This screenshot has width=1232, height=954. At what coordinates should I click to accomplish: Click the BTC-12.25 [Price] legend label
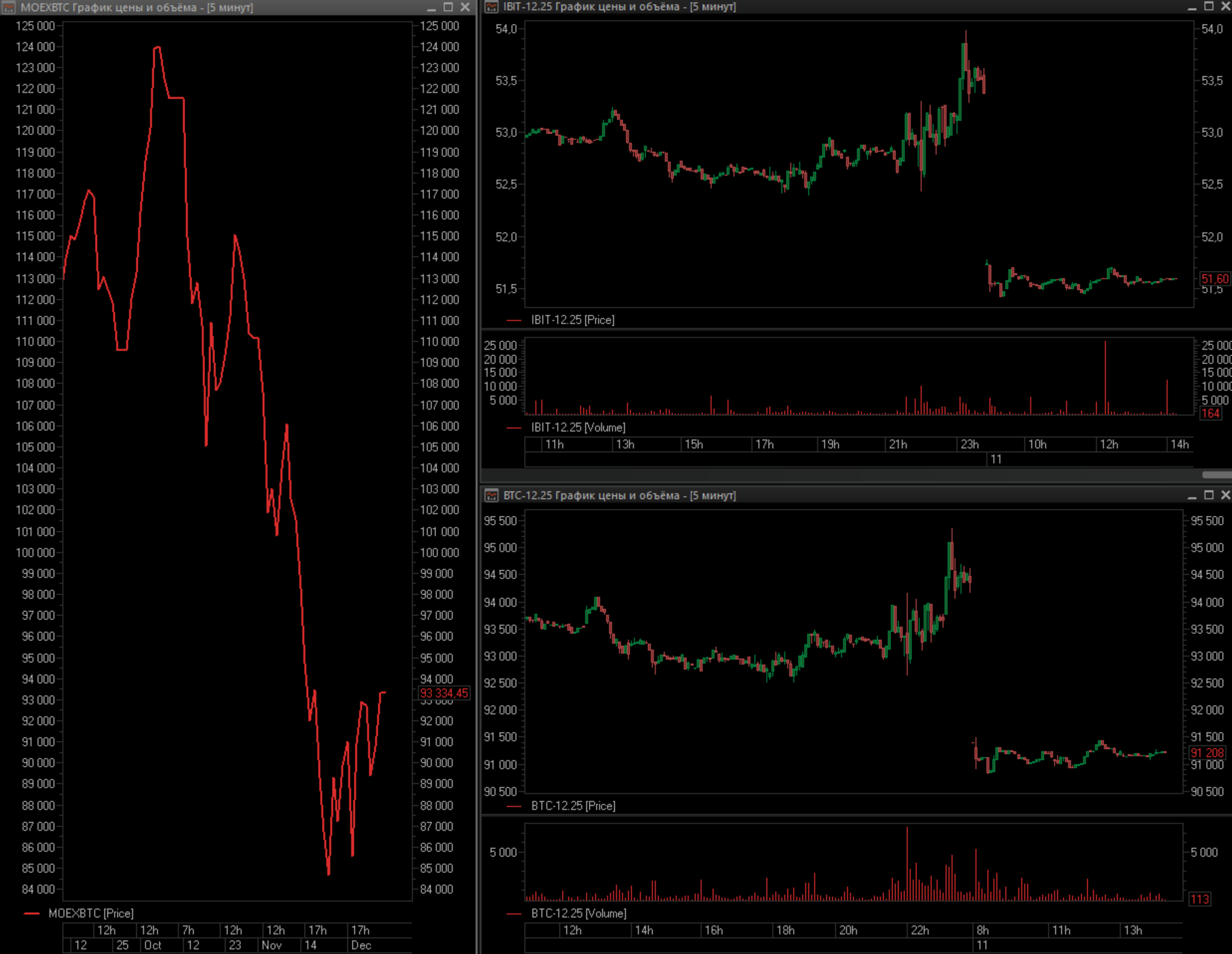pyautogui.click(x=573, y=806)
